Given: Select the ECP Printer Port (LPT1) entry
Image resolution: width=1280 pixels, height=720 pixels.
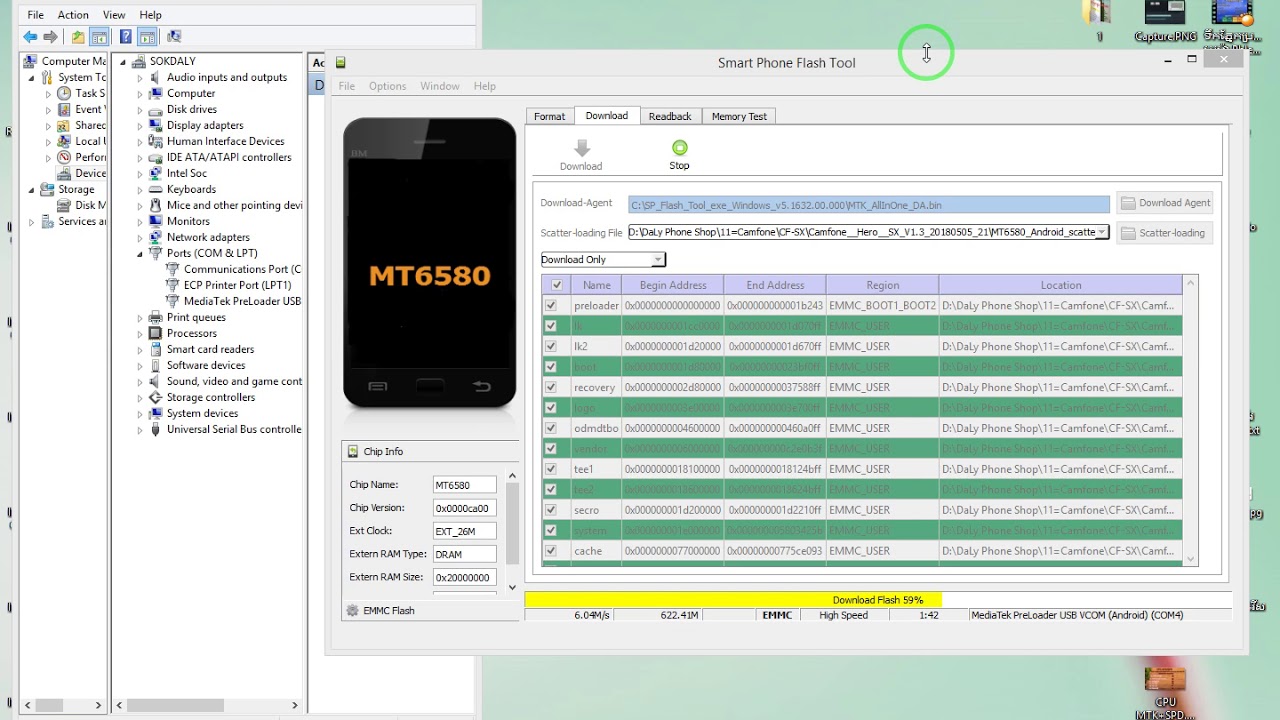Looking at the screenshot, I should coord(237,285).
